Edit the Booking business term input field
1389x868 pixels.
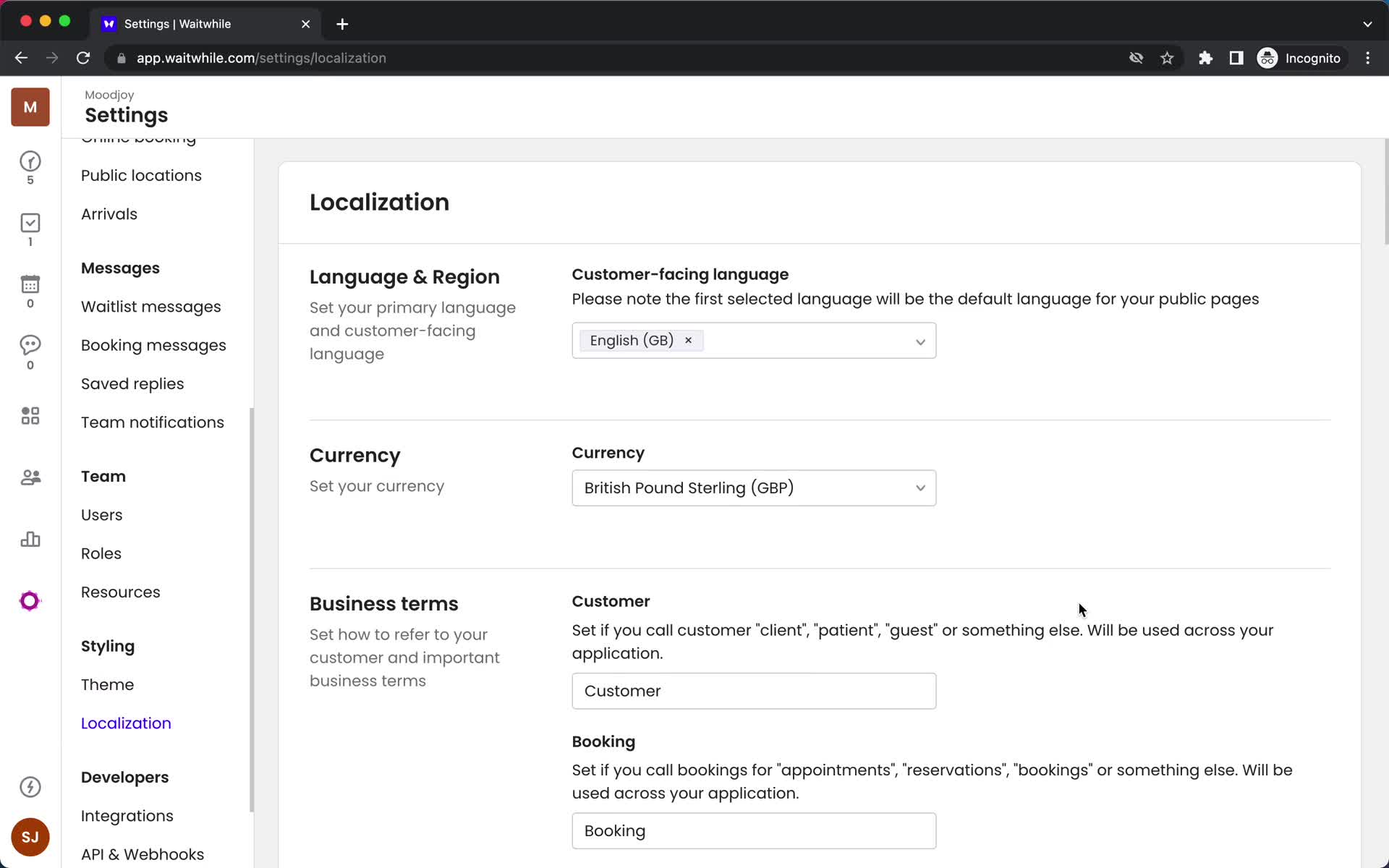click(754, 830)
